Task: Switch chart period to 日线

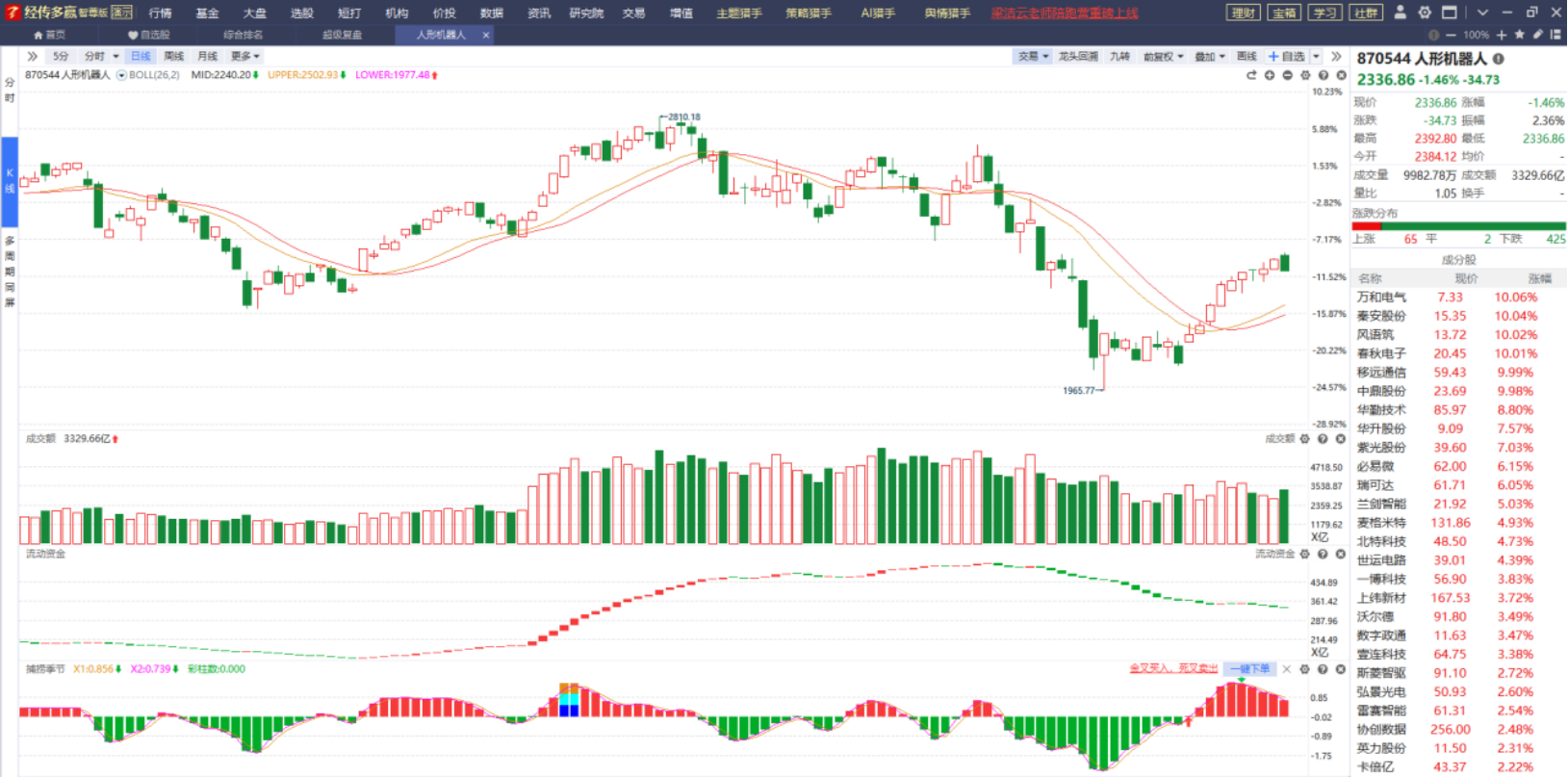Action: pos(141,57)
